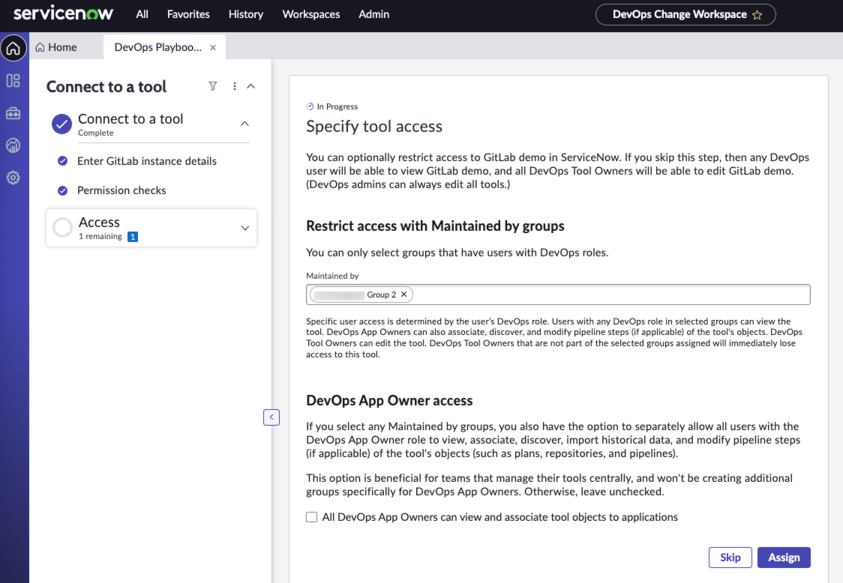Open the All menu
843x583 pixels.
(x=142, y=15)
